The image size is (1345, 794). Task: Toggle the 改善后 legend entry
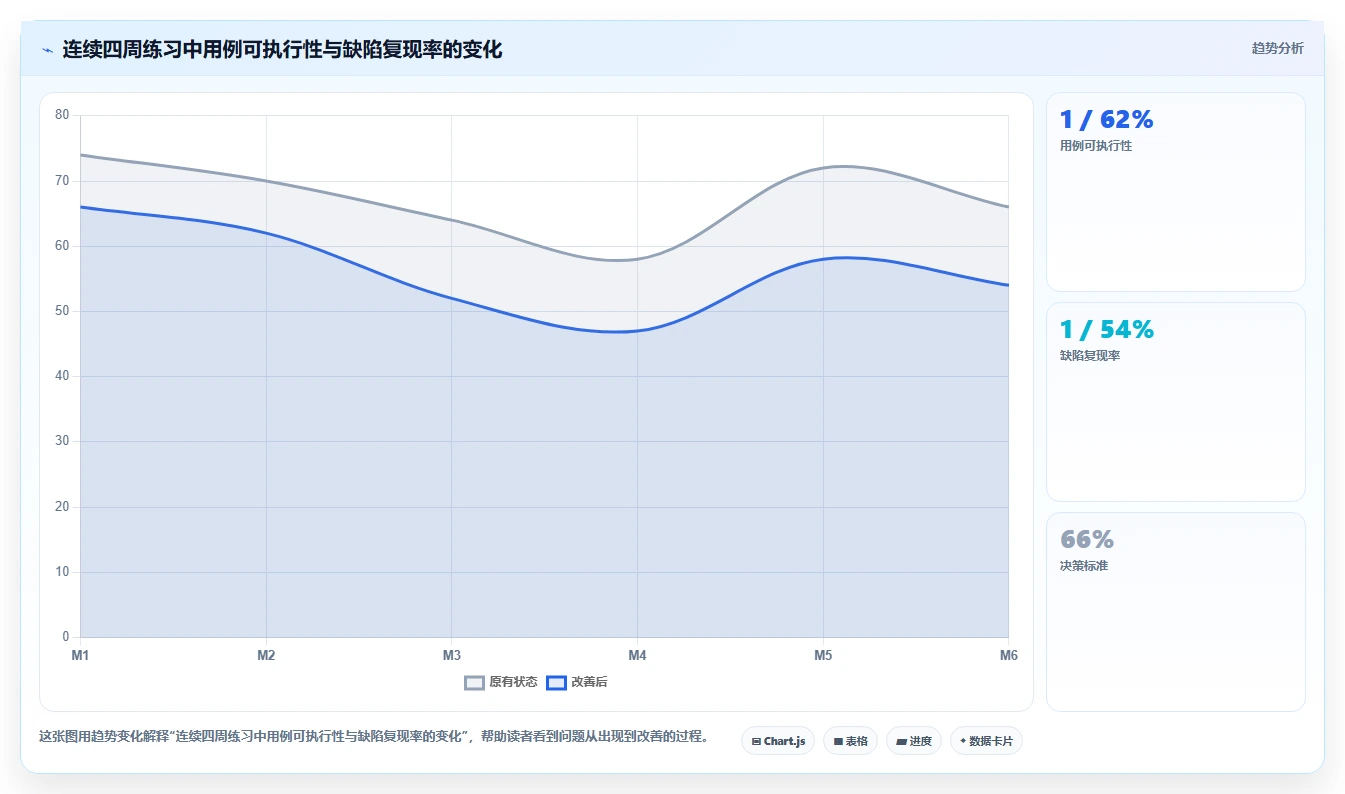pos(577,682)
